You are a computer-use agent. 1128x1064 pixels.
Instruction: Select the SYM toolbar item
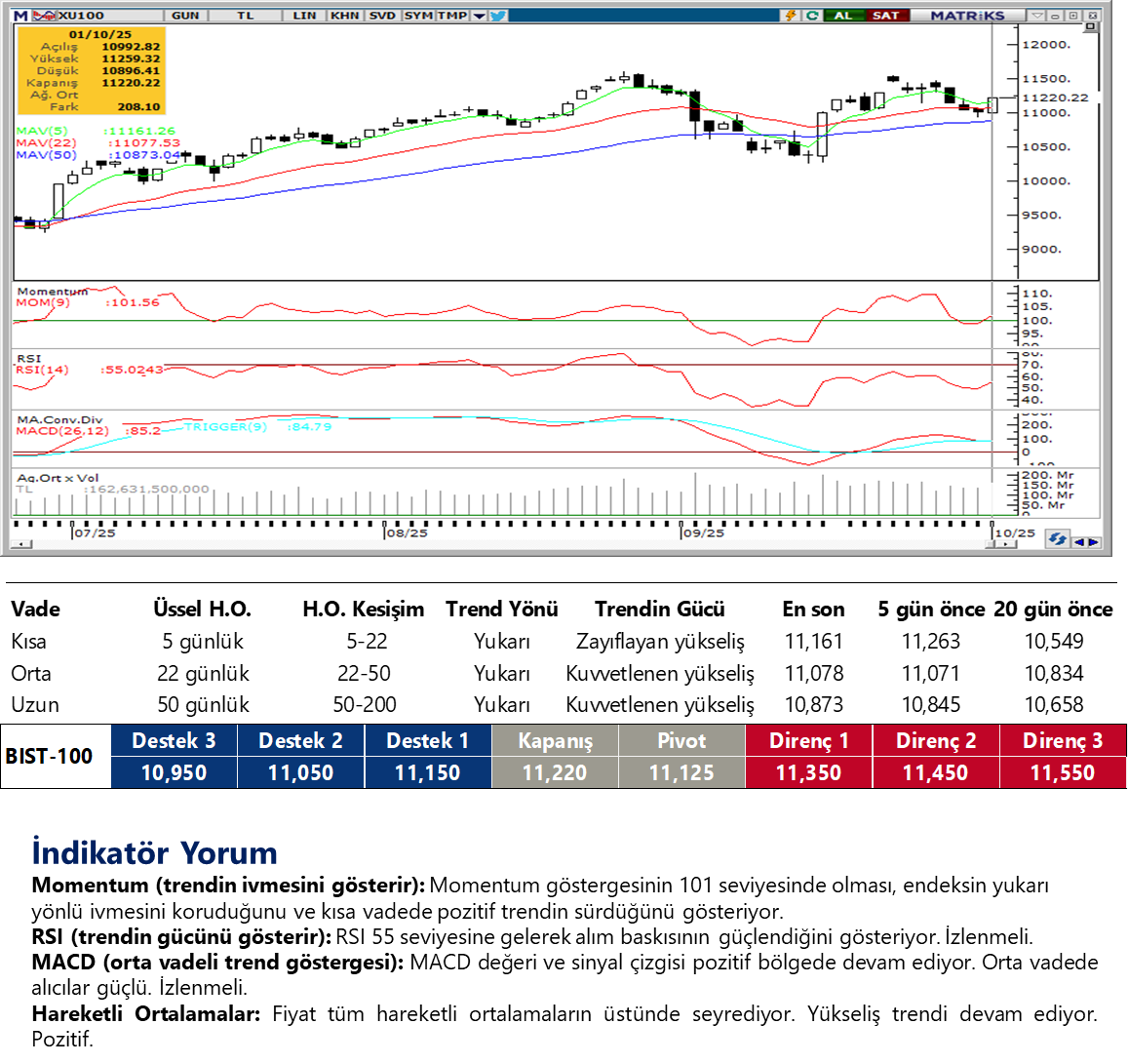[418, 16]
